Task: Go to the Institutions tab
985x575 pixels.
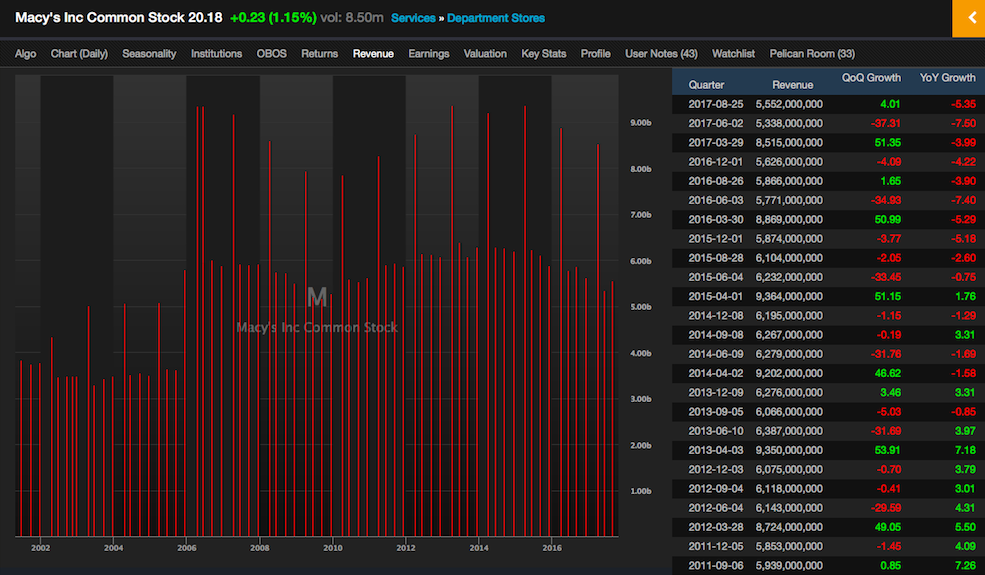Action: tap(216, 54)
